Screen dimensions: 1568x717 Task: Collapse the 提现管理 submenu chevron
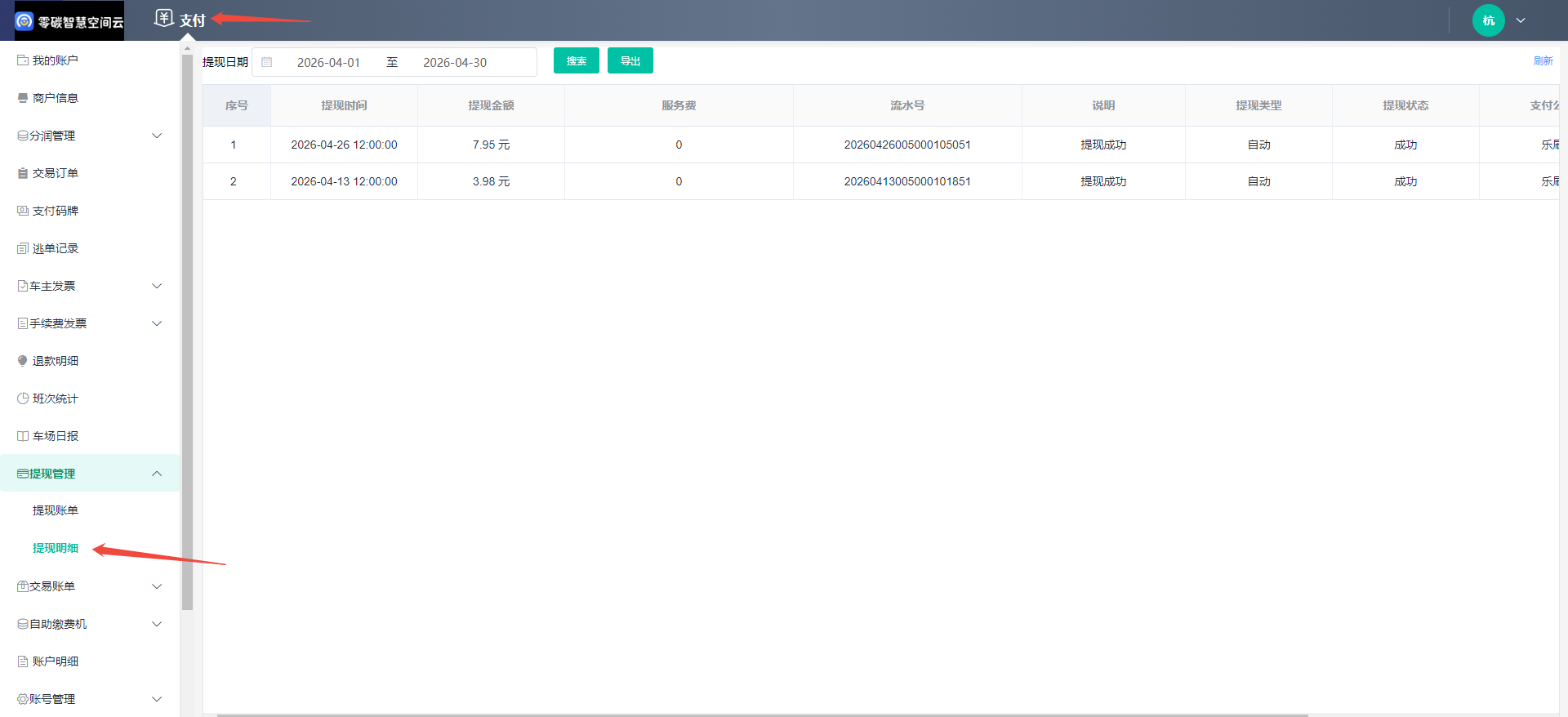pyautogui.click(x=157, y=474)
